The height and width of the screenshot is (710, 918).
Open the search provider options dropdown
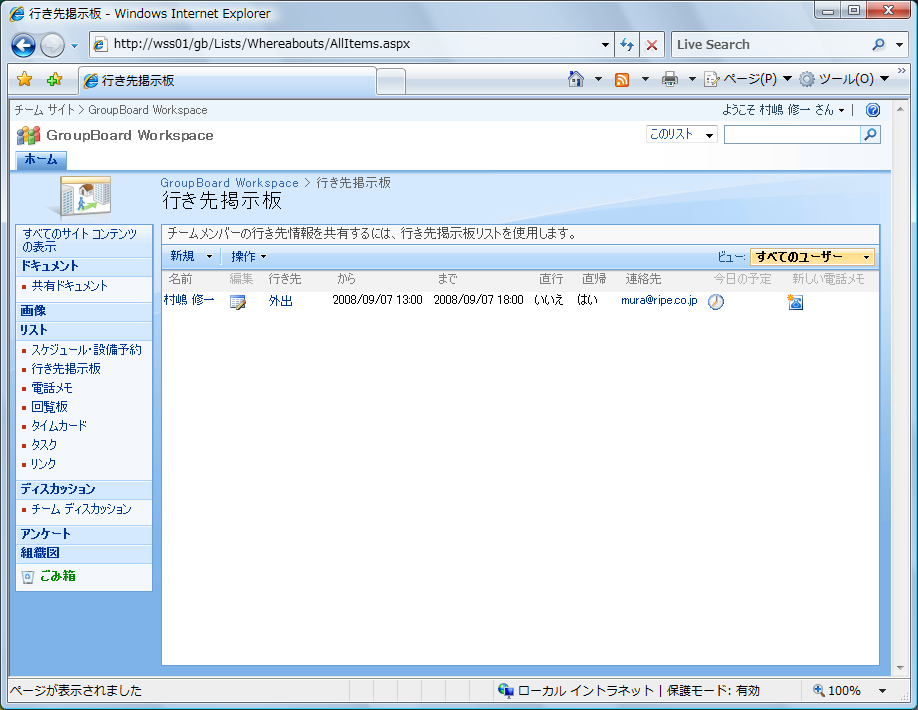(900, 44)
